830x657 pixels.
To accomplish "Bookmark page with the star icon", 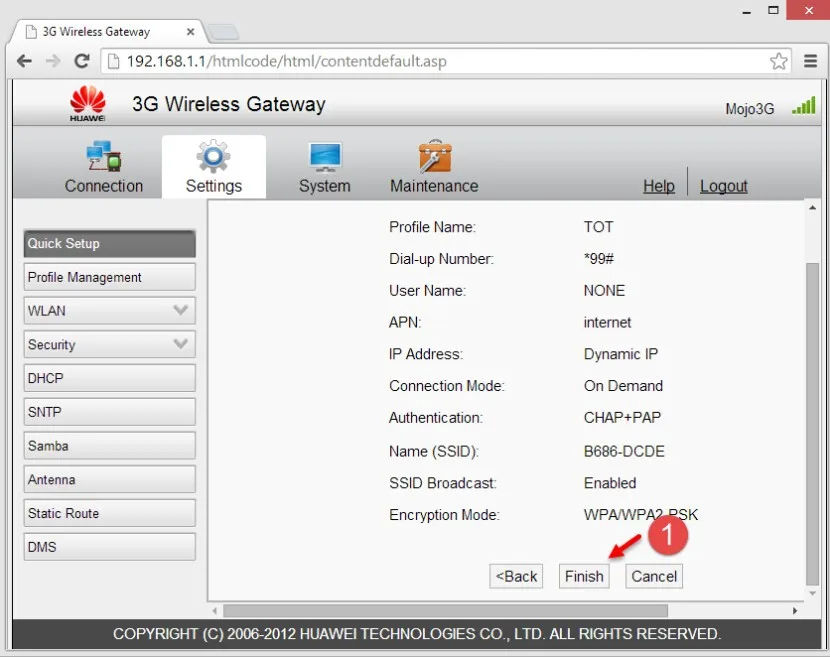I will click(x=778, y=61).
